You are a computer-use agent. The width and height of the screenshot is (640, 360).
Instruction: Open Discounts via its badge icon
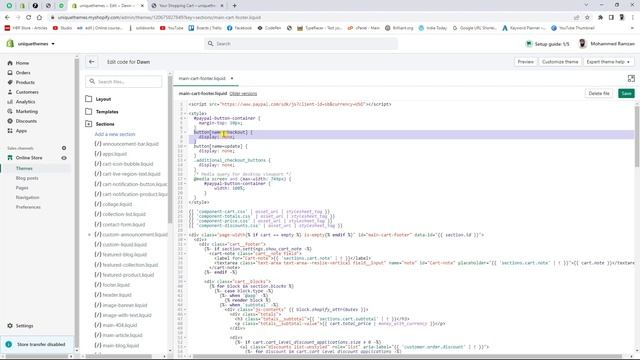tap(10, 121)
